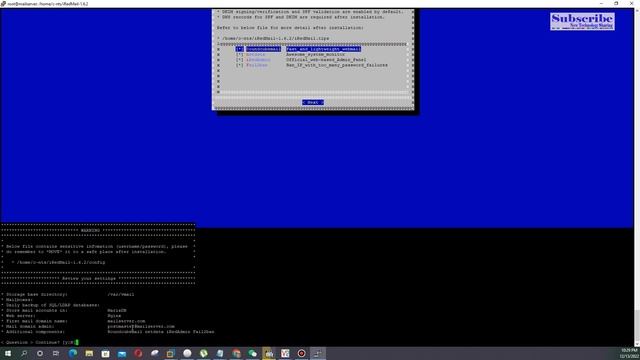
Task: Click the 'mailserver.com' domain name value
Action: point(126,321)
